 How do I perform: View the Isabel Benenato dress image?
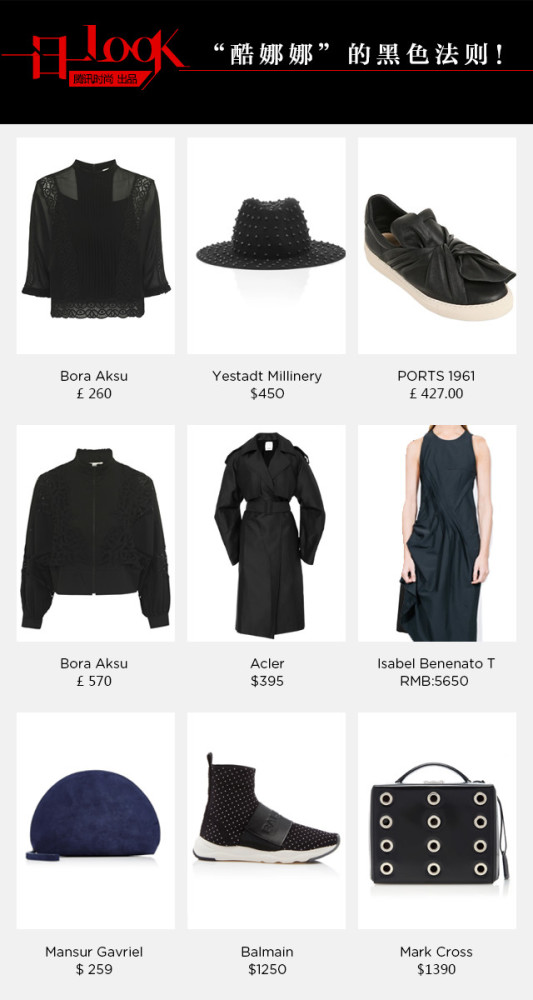click(x=437, y=533)
